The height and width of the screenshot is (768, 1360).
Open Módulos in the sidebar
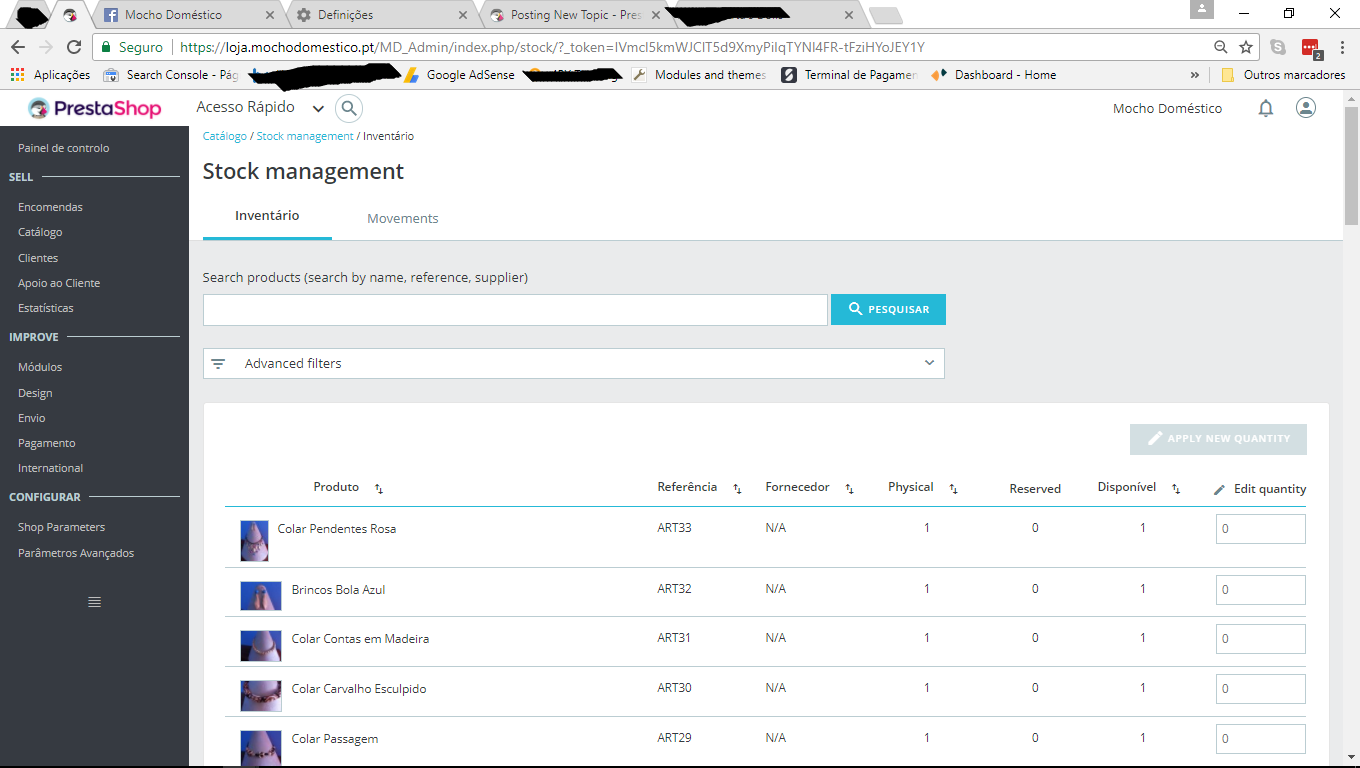[x=40, y=367]
